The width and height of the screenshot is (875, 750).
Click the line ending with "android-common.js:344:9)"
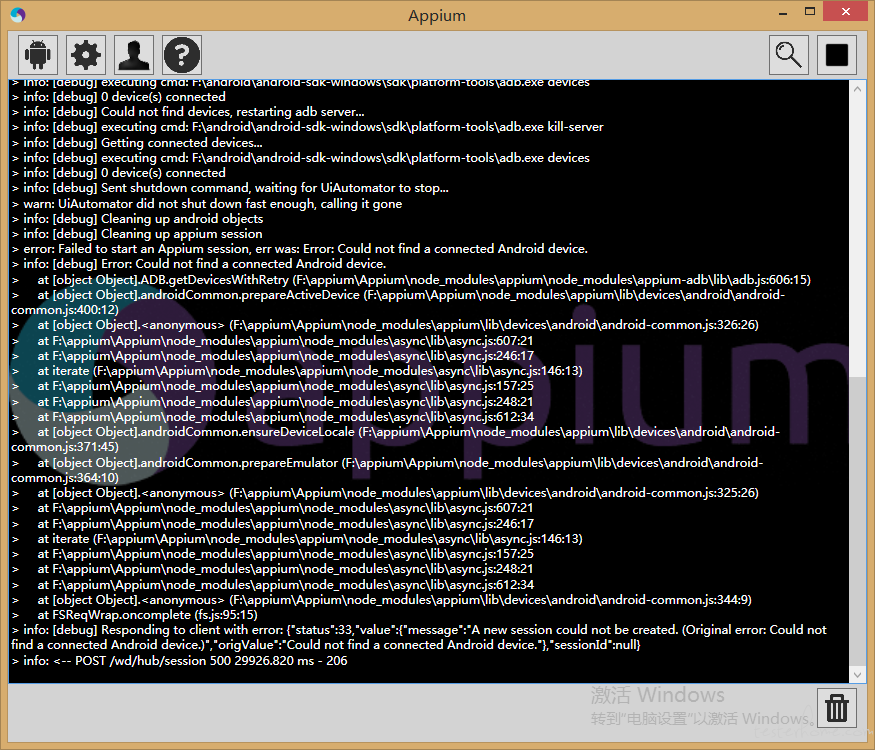point(382,600)
